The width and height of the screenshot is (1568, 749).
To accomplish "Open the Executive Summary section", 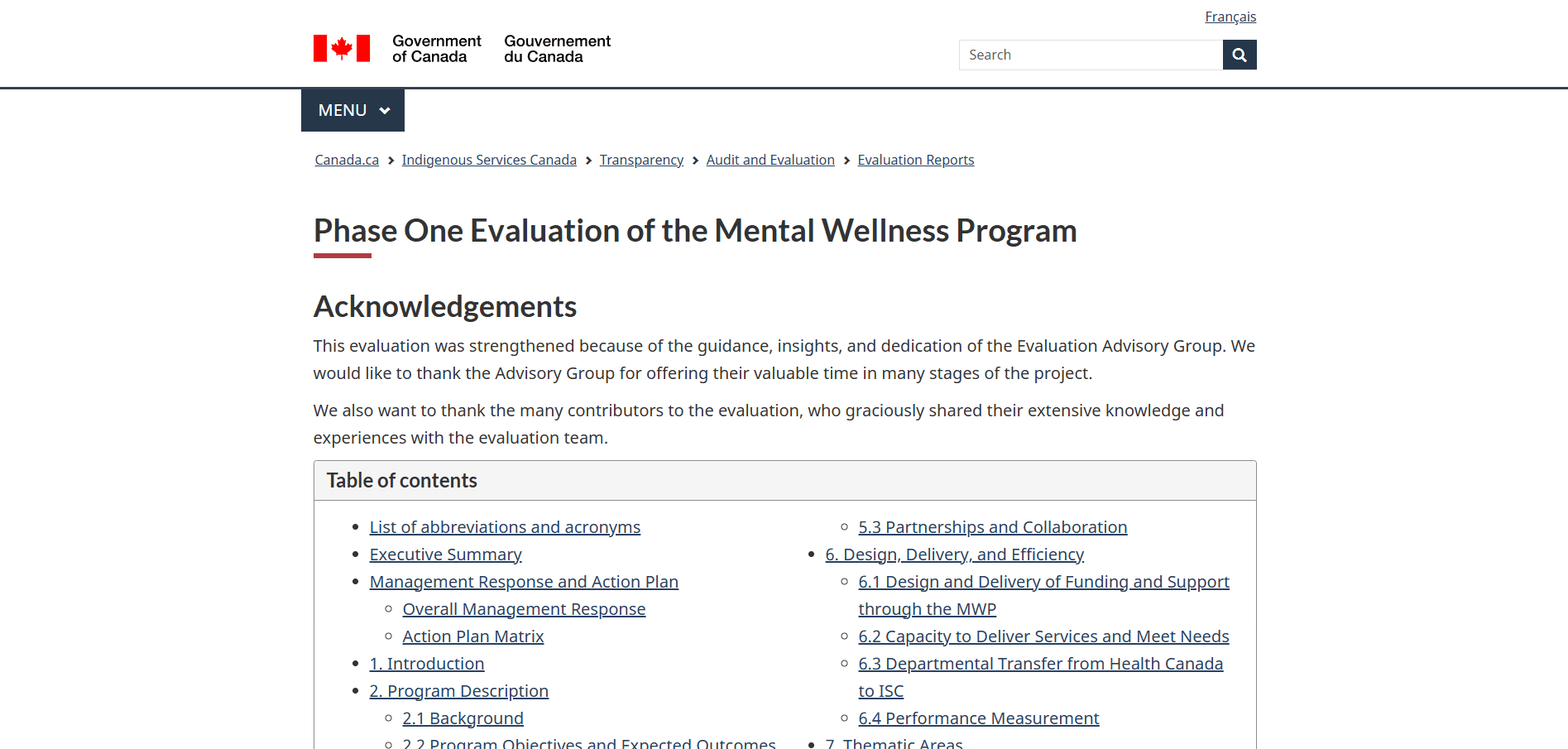I will coord(445,554).
